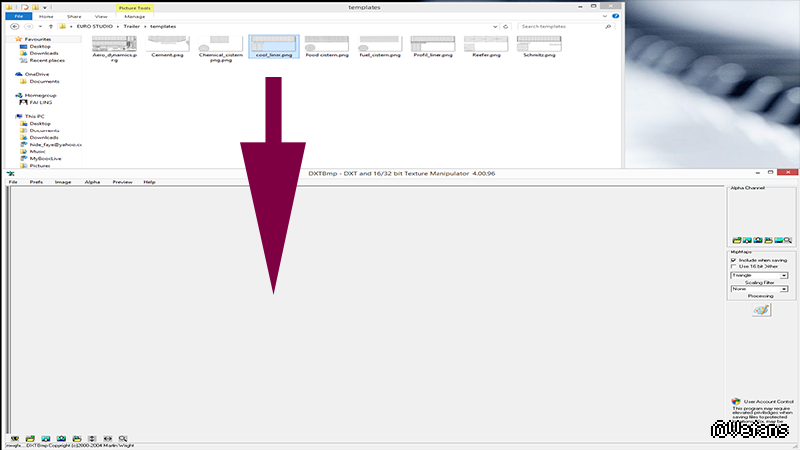Switch to the Home tab in Explorer
This screenshot has width=800, height=450.
[46, 16]
